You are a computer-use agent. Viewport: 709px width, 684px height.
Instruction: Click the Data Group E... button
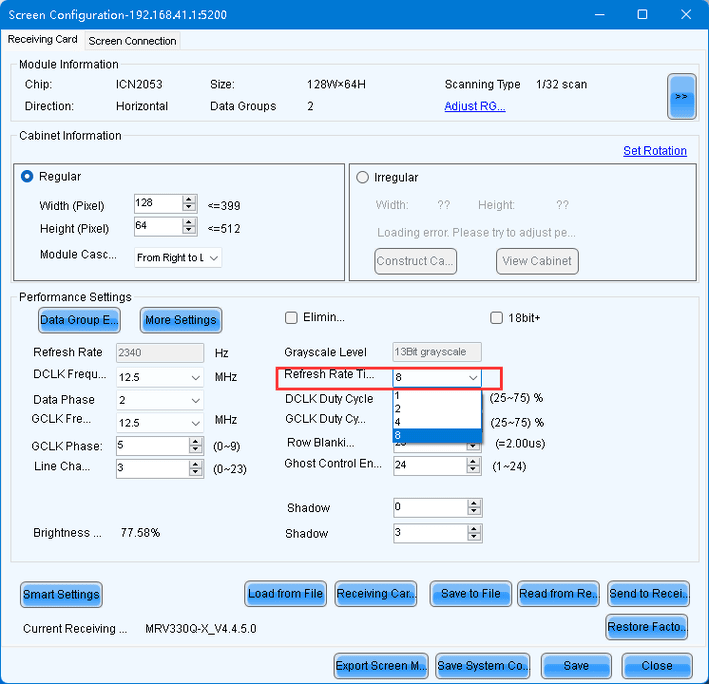(x=79, y=320)
